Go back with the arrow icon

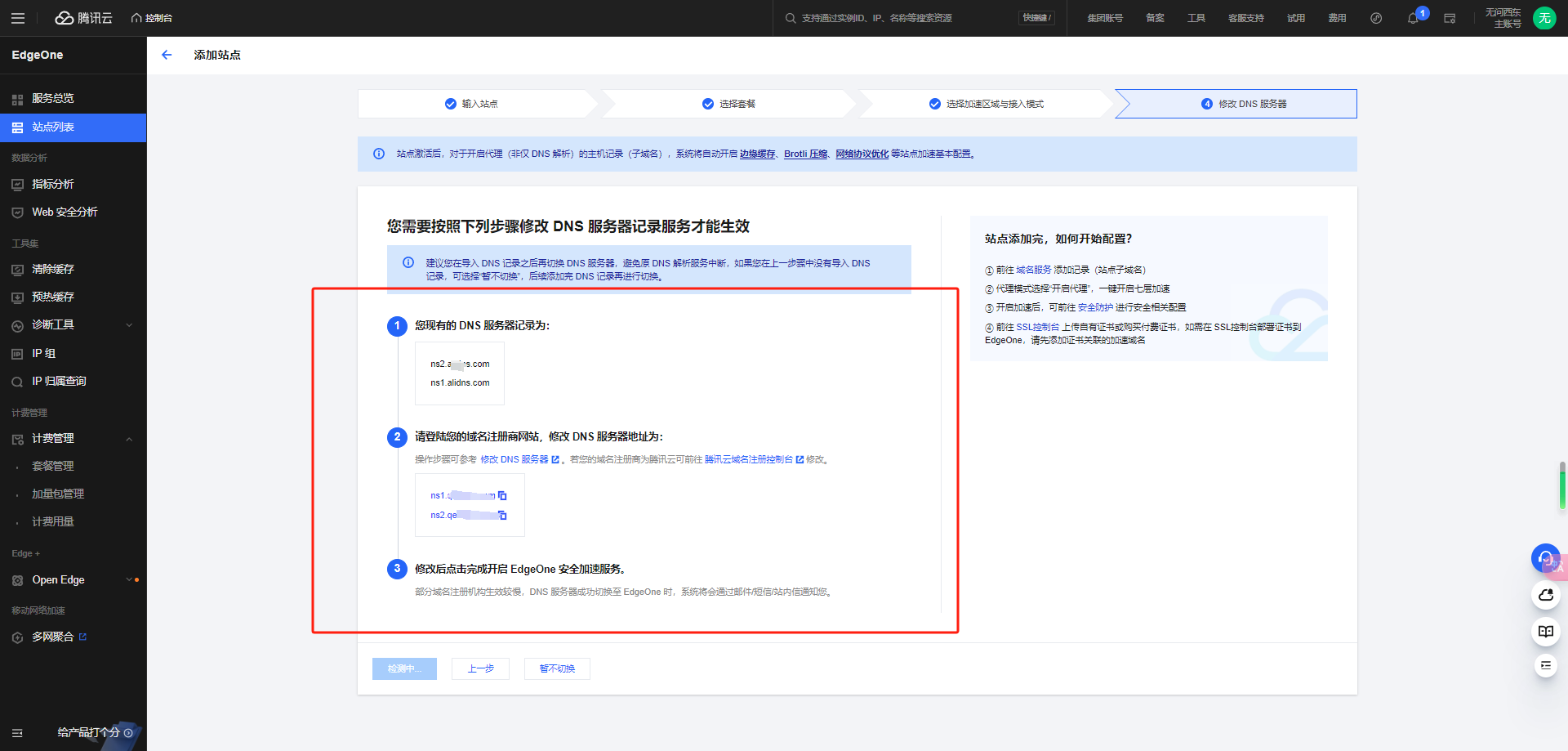coord(167,55)
